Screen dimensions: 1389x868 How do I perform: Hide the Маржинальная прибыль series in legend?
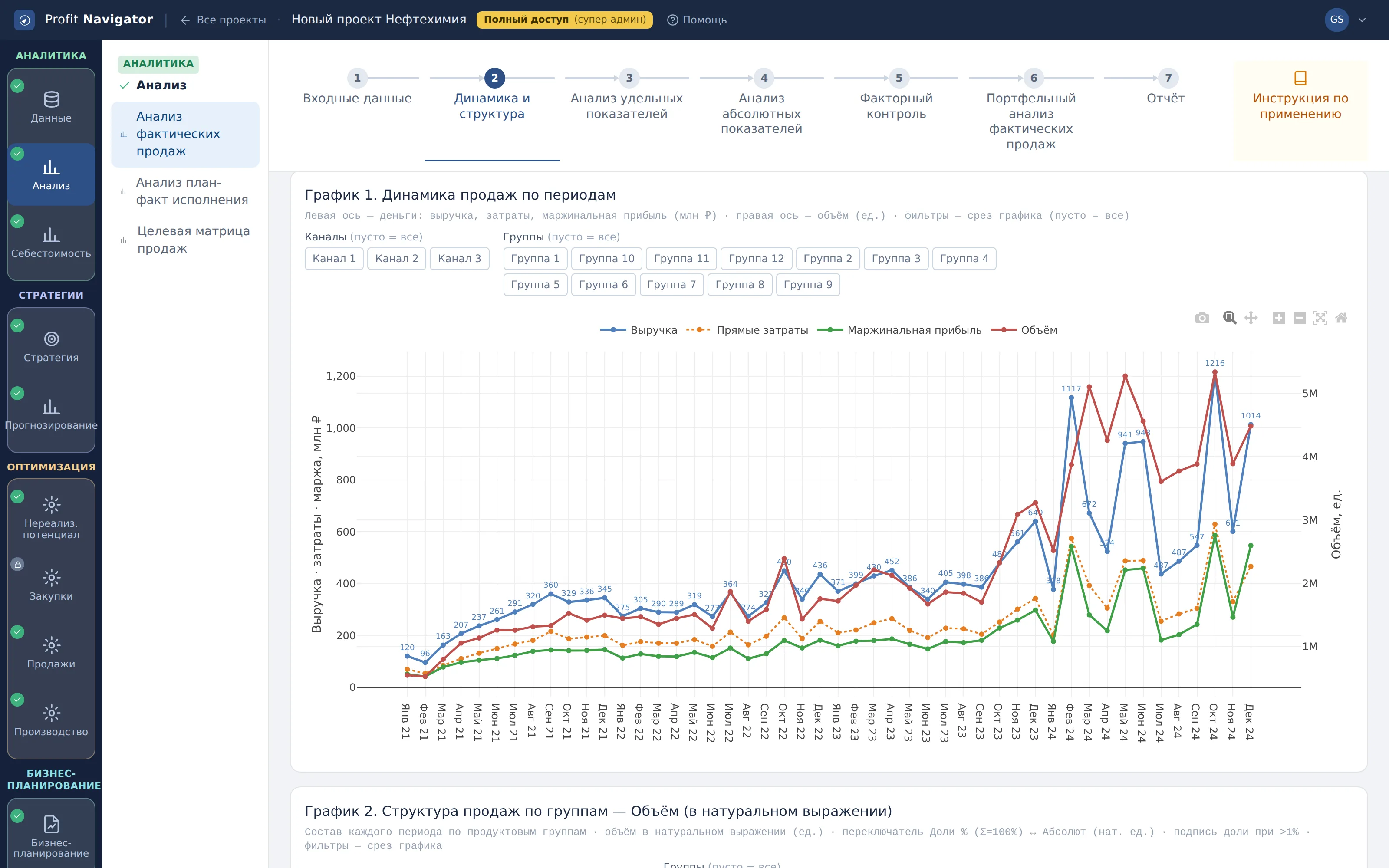(899, 330)
